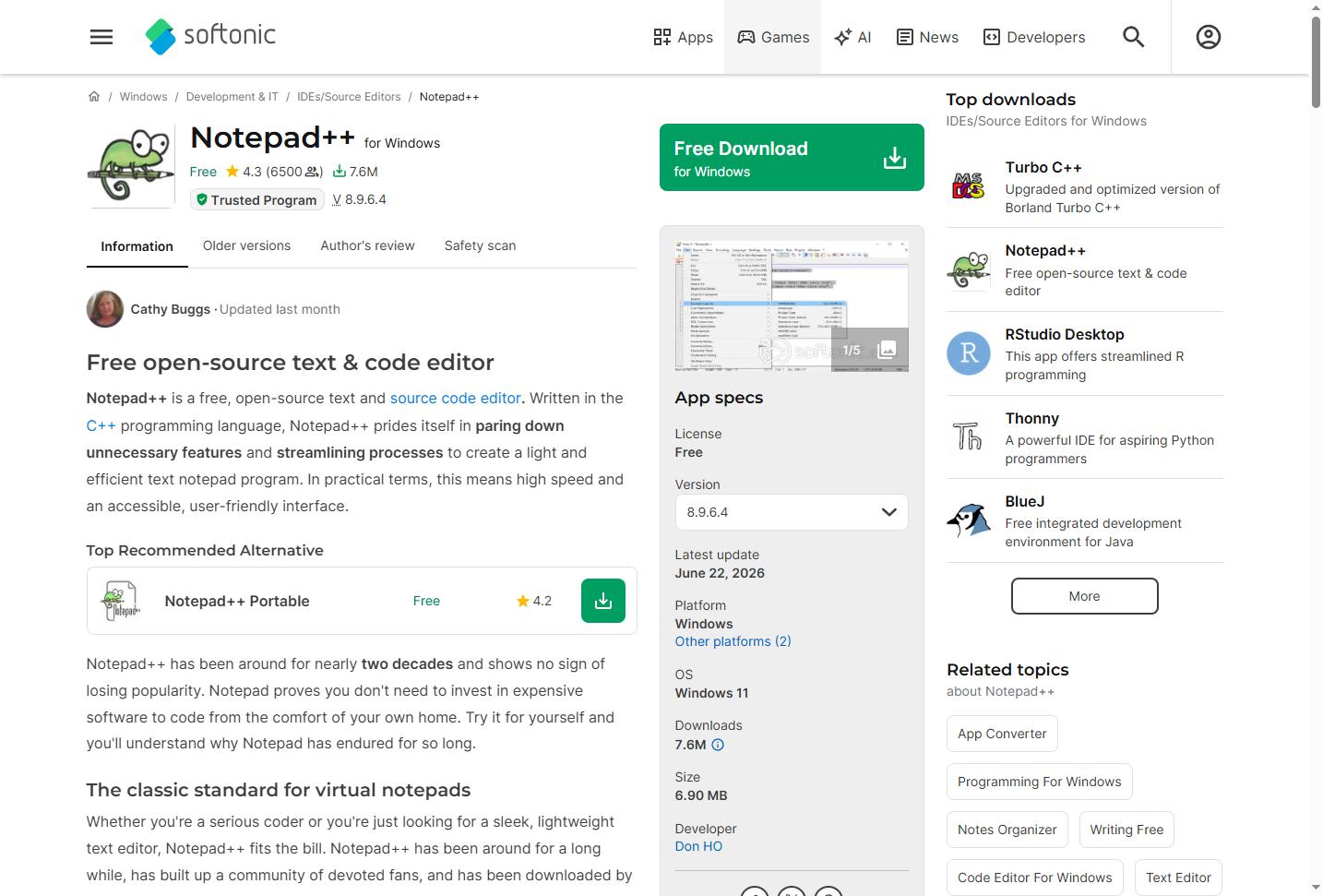Expand the Version 8.9.6.4 dropdown

point(792,512)
